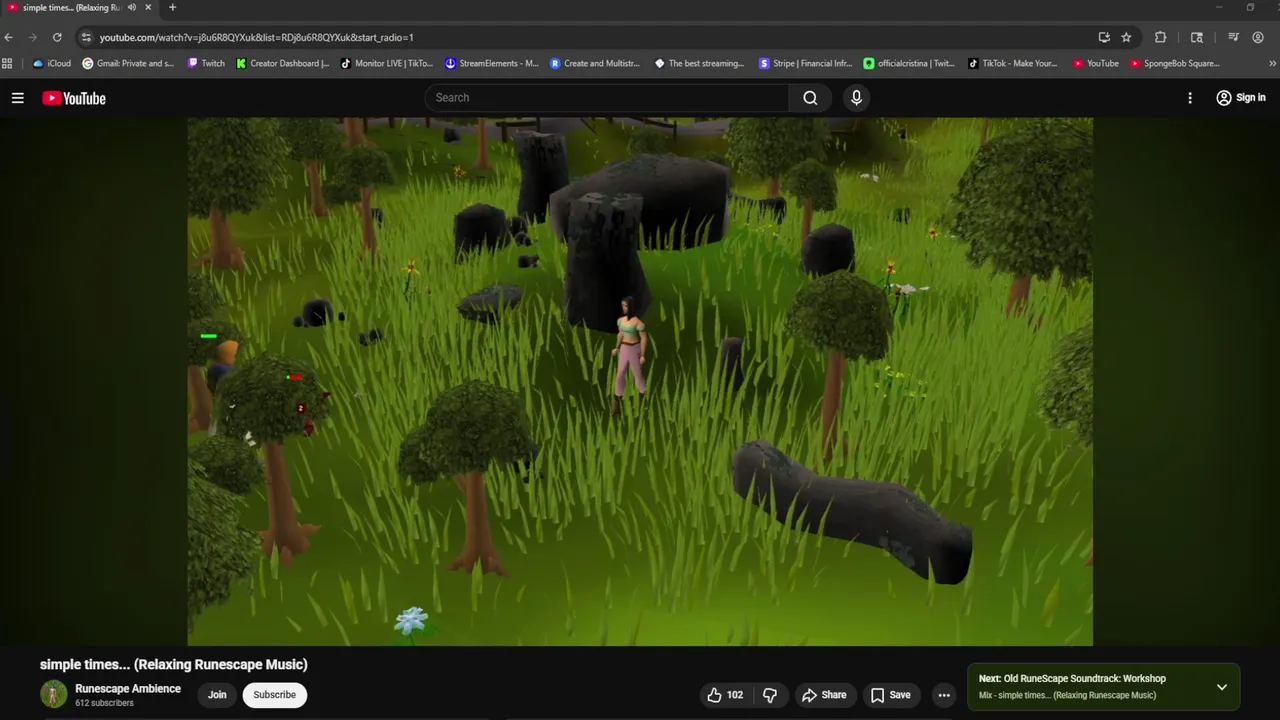The image size is (1280, 720).
Task: Start voice search with the microphone
Action: (x=856, y=98)
